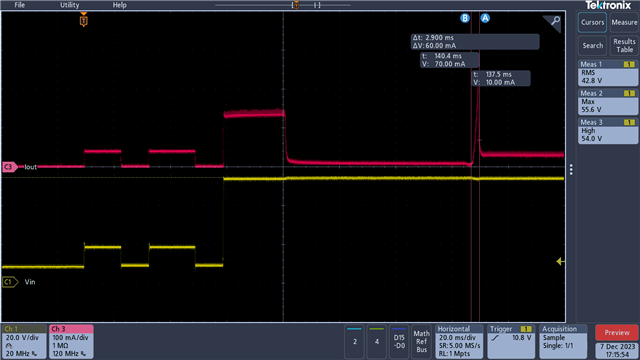Image resolution: width=640 pixels, height=360 pixels.
Task: Add channel 4 to display
Action: [377, 342]
